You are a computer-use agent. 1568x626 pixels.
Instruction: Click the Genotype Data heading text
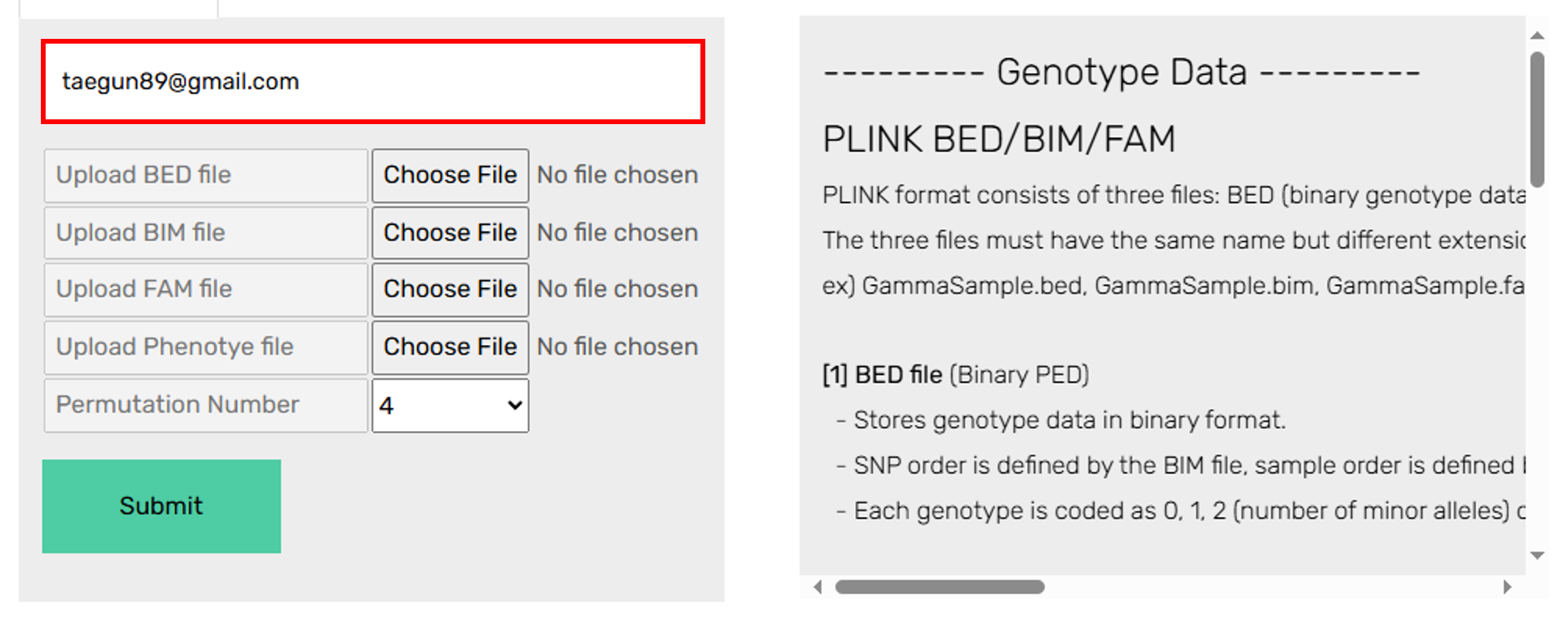pyautogui.click(x=1121, y=72)
